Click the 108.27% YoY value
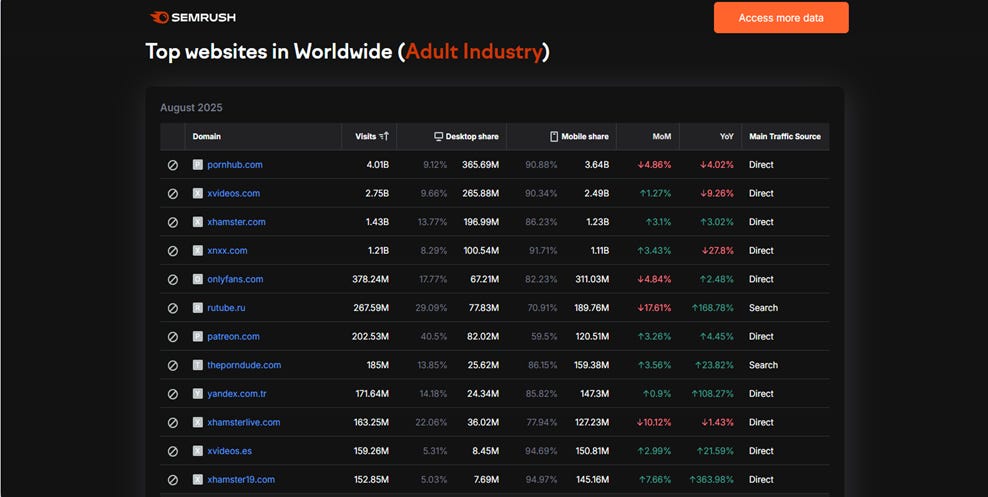Screen dimensions: 988x497 point(713,394)
